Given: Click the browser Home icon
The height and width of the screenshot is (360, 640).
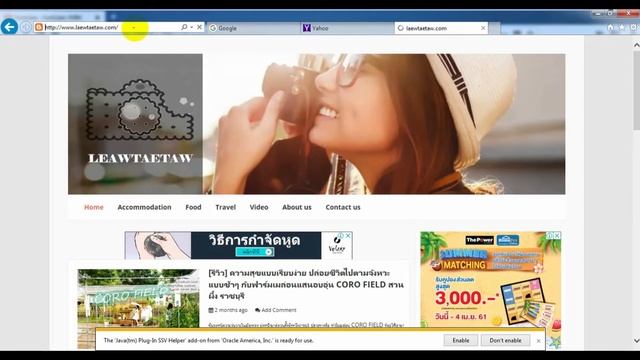Looking at the screenshot, I should pyautogui.click(x=610, y=27).
